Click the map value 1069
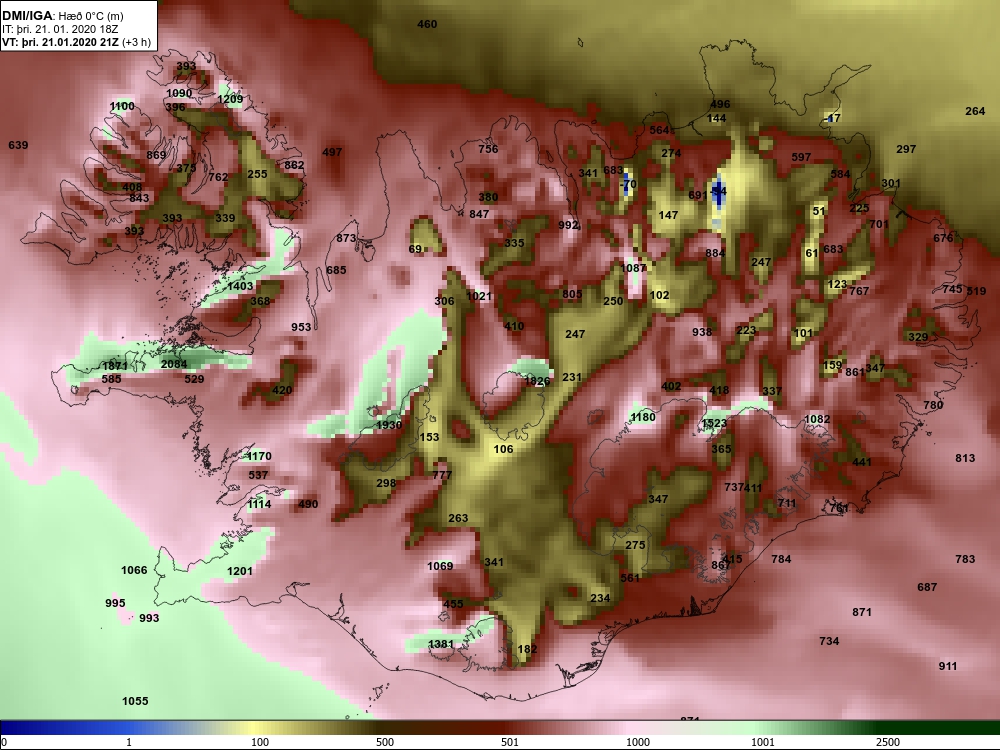 (x=439, y=566)
